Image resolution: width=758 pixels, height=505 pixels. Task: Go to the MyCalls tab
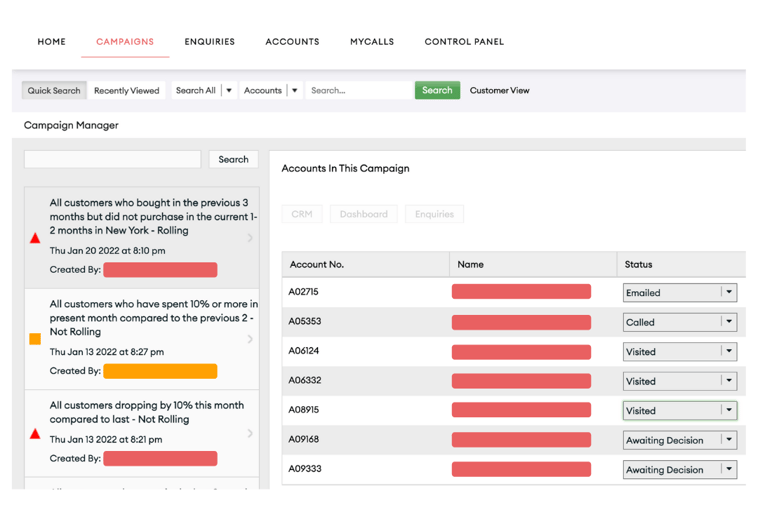click(x=372, y=42)
